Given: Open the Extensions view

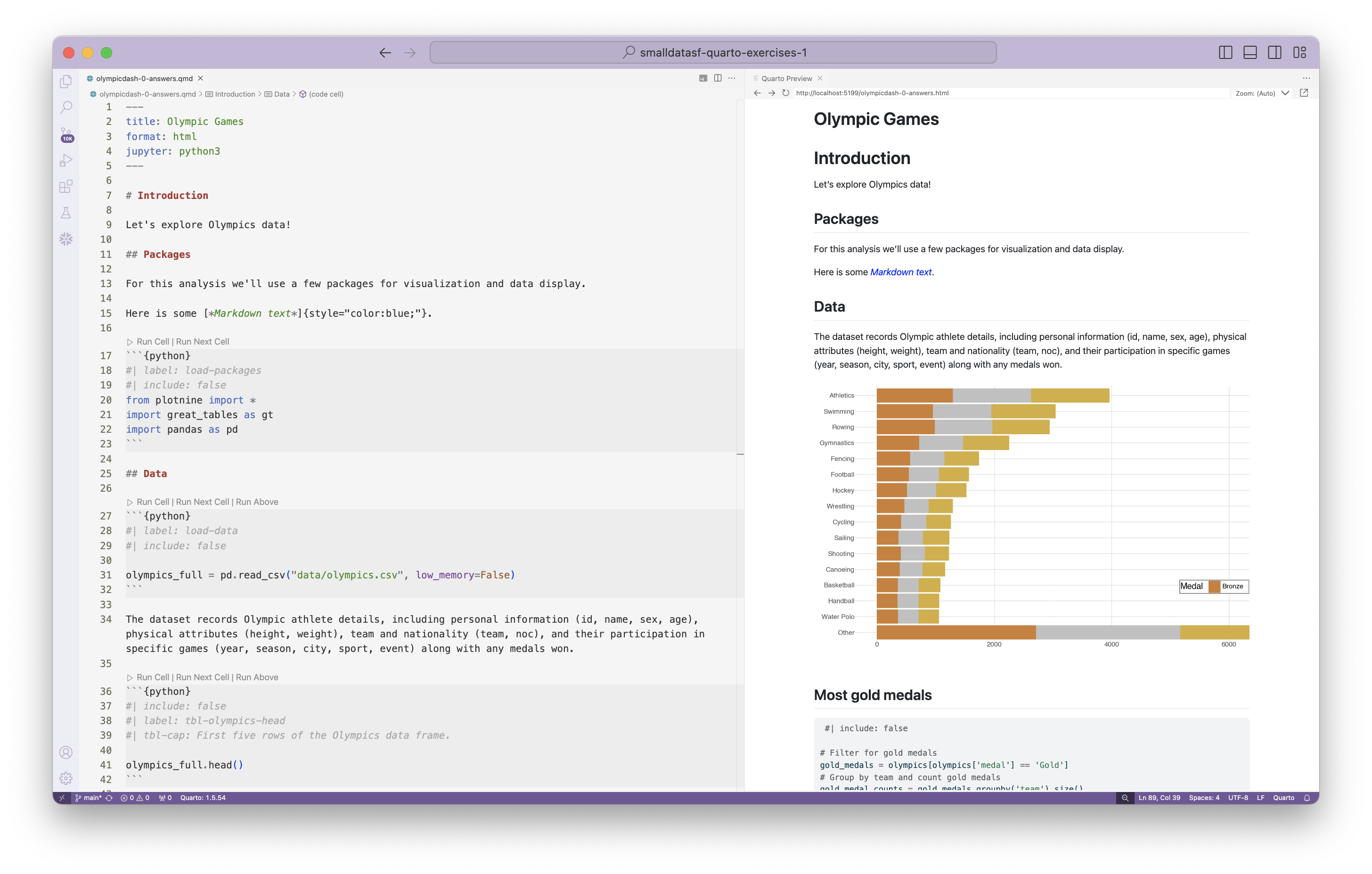Looking at the screenshot, I should point(66,186).
